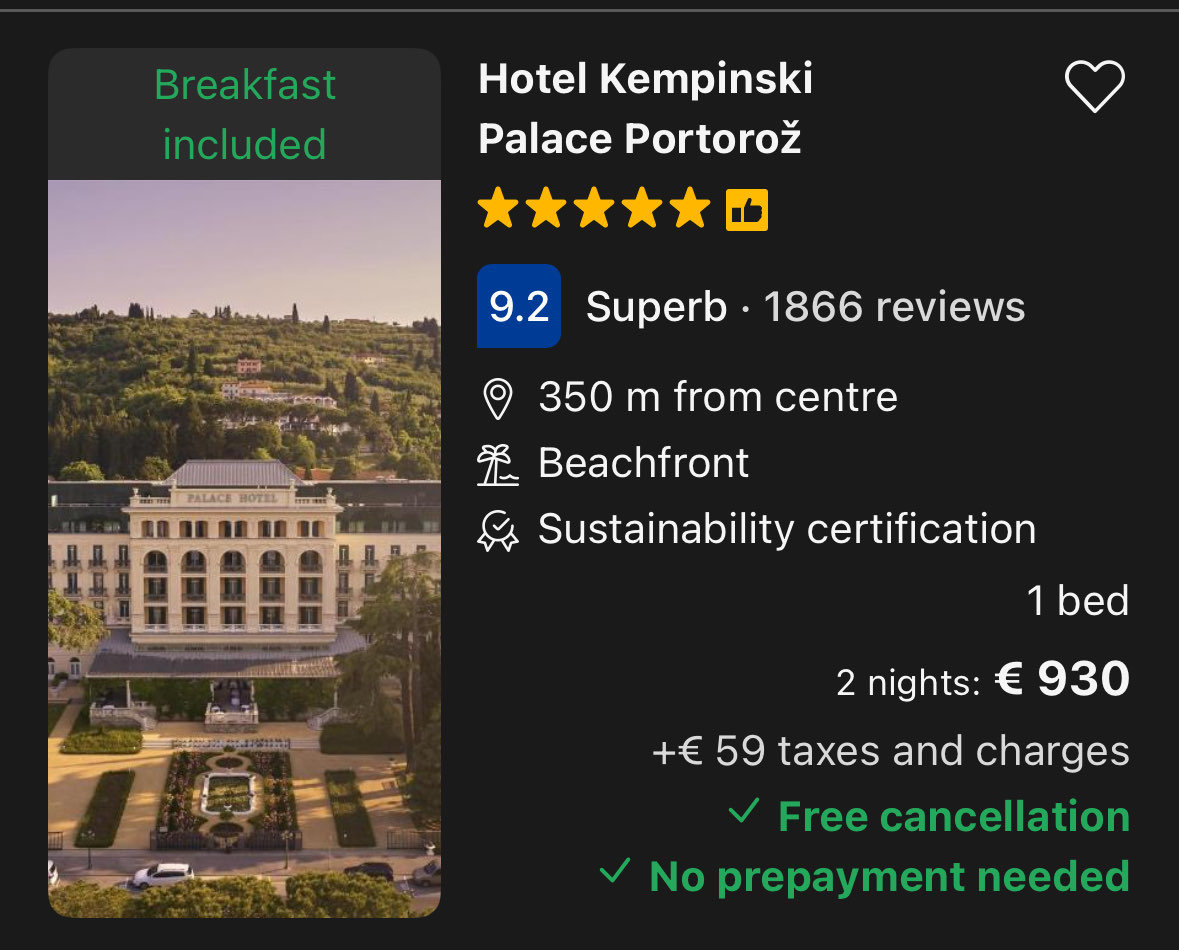Click the checkmark beside No prepayment needed

[x=614, y=873]
